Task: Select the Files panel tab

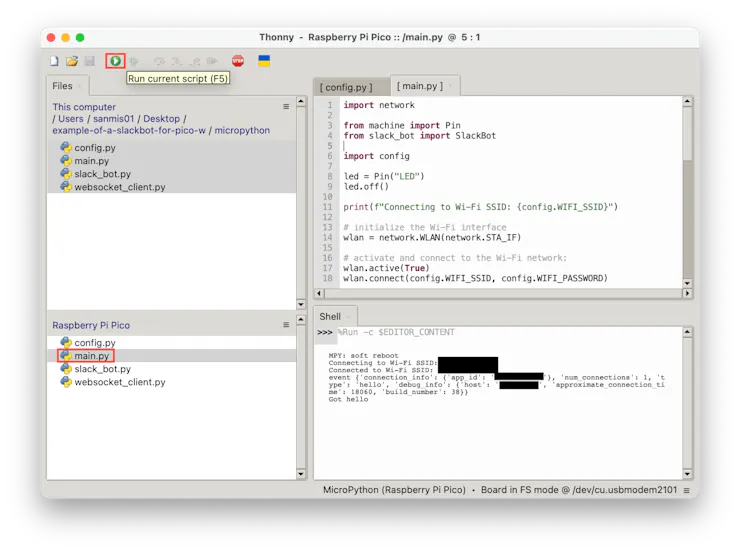Action: [x=62, y=86]
